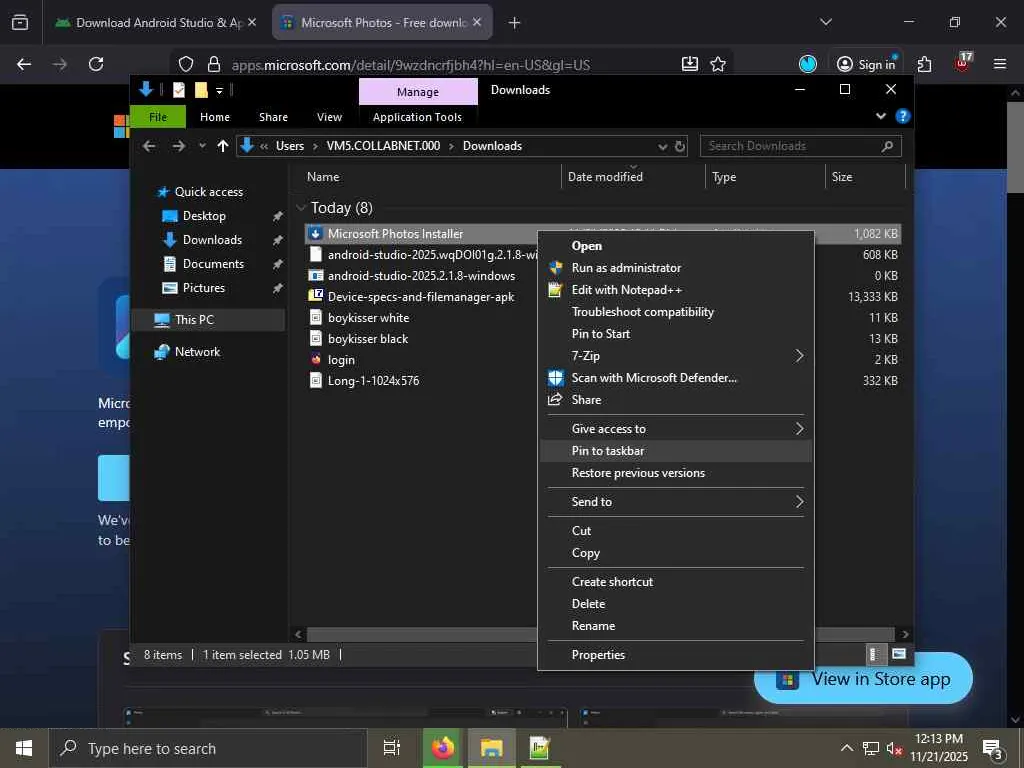The image size is (1024, 768).
Task: Open address bar history dropdown
Action: (662, 146)
